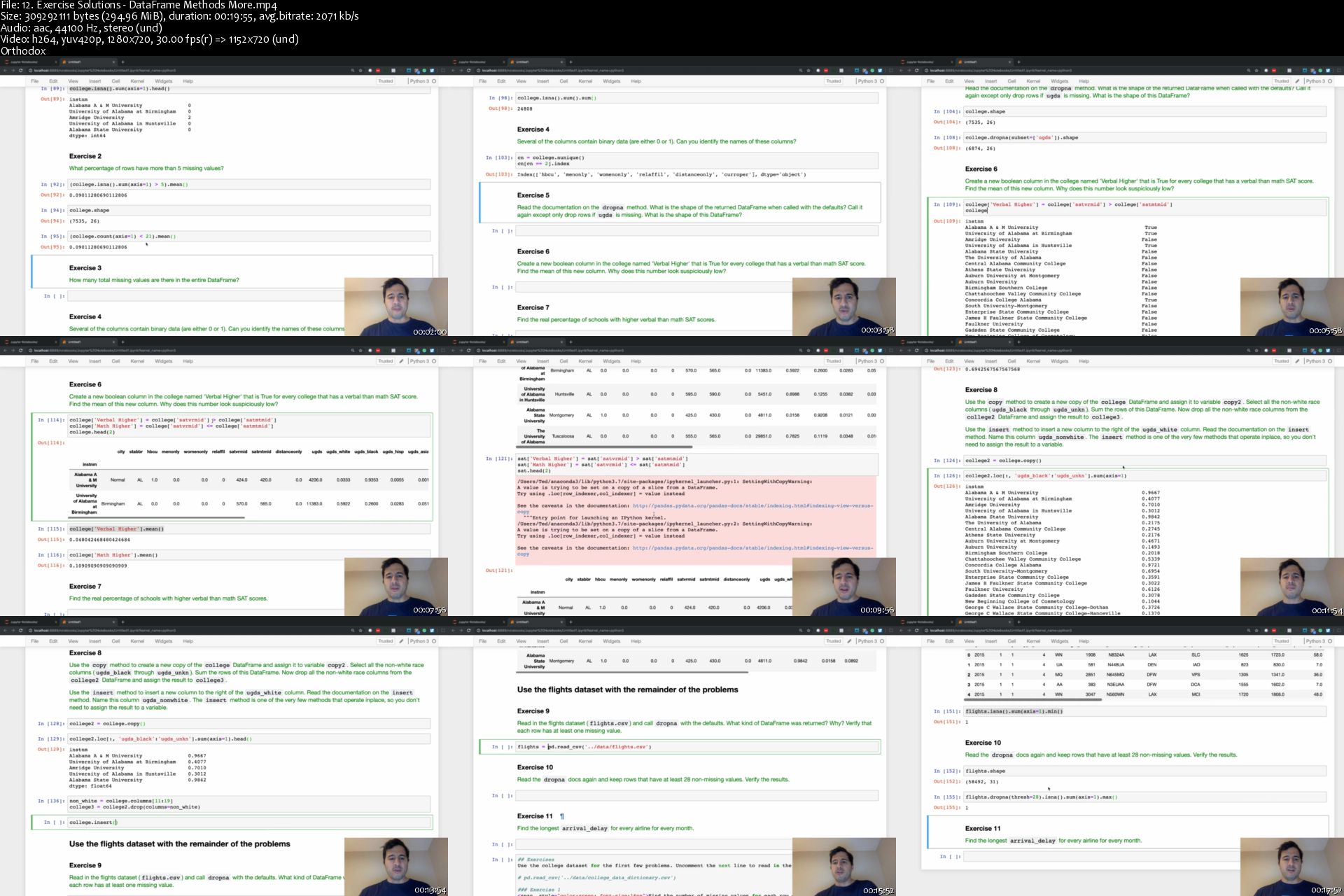This screenshot has width=1344, height=896.
Task: Click the webcam thumbnail in the 00:02:00 frame
Action: tap(396, 307)
